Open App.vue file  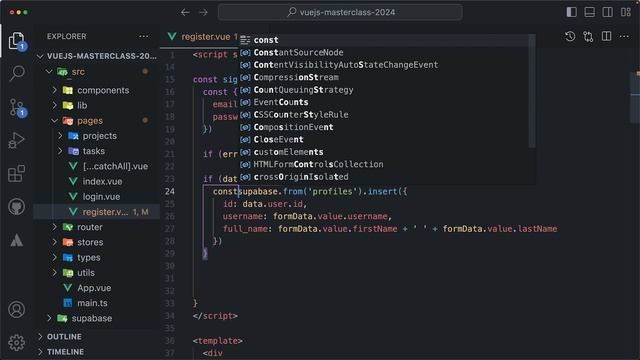(x=97, y=288)
